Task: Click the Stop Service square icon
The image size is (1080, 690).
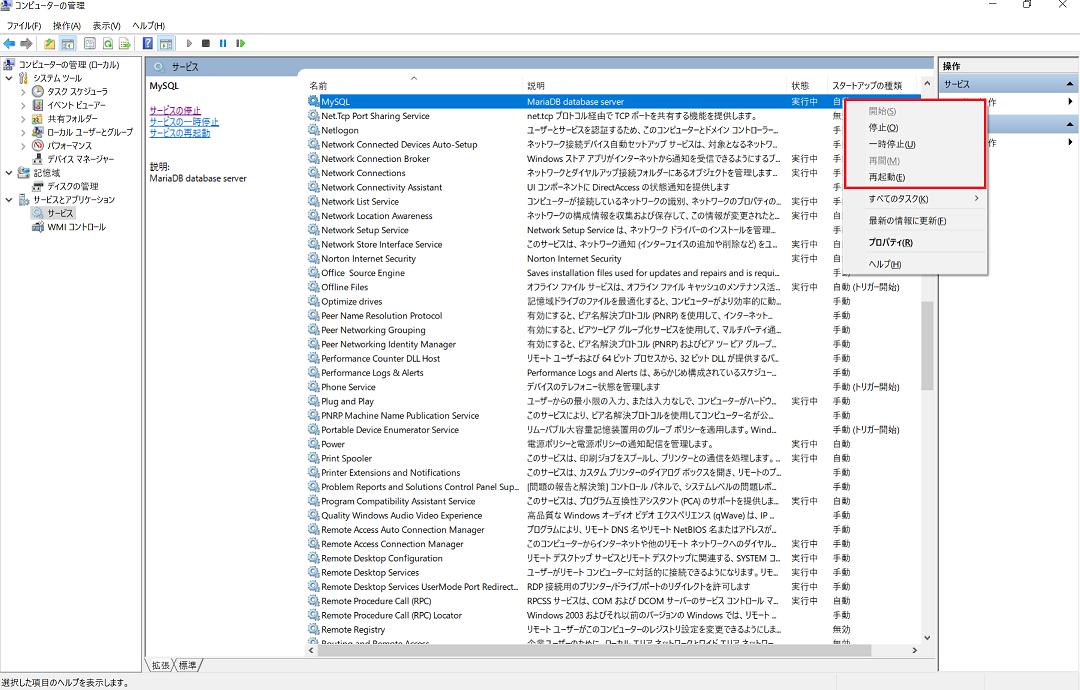Action: pyautogui.click(x=205, y=43)
